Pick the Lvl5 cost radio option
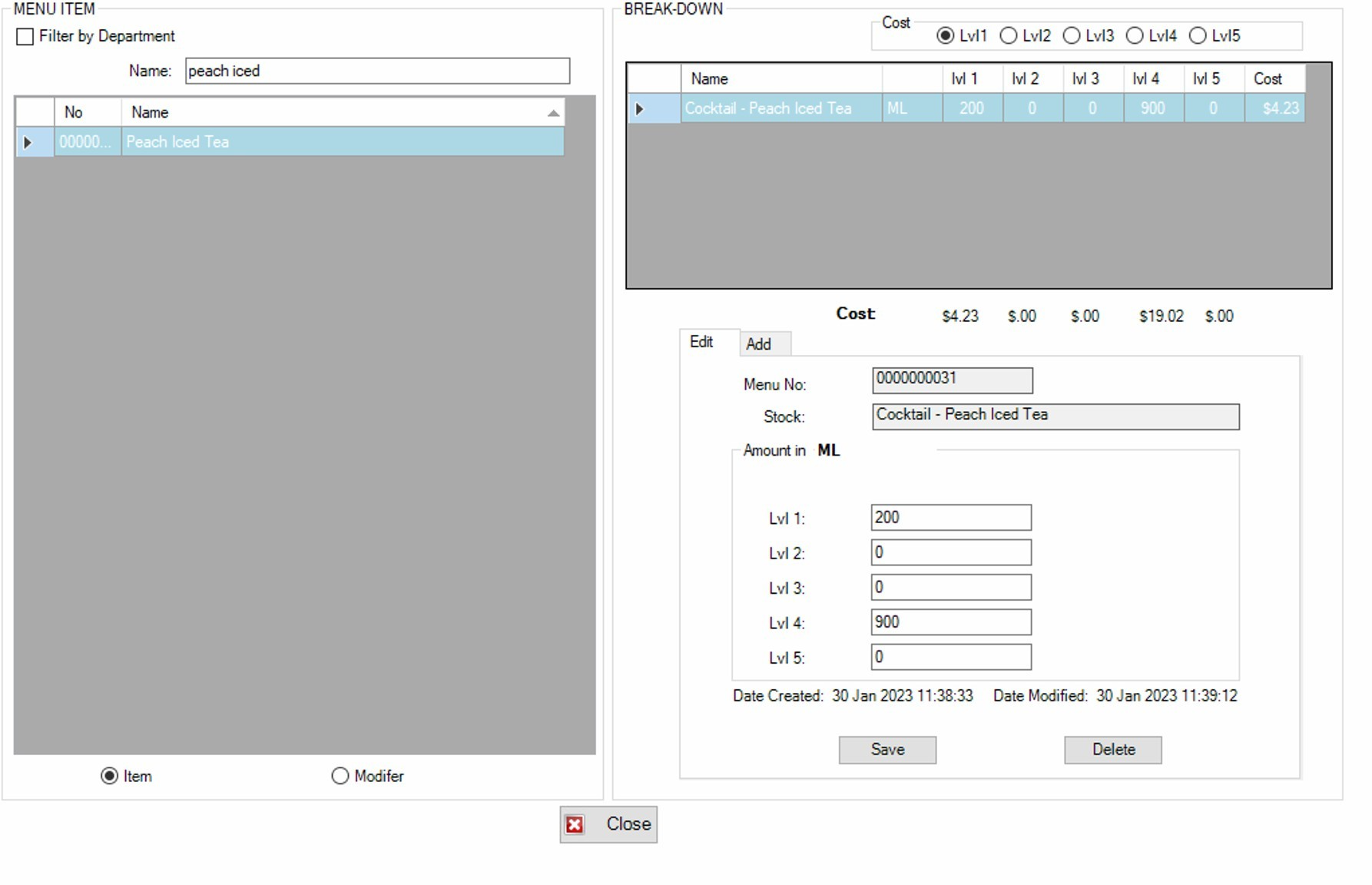1372x885 pixels. pos(1198,36)
